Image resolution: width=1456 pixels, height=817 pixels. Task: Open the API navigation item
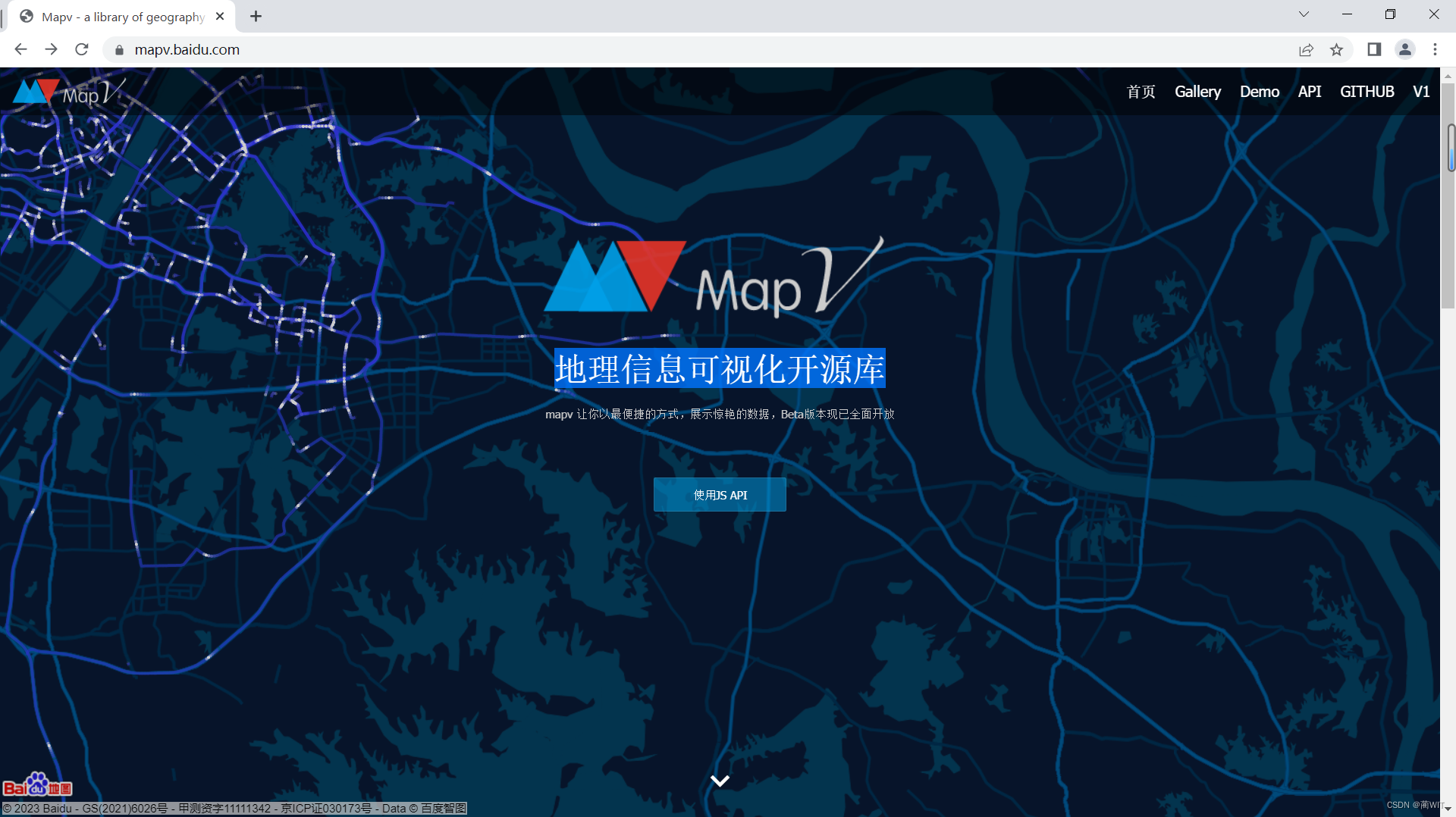coord(1310,92)
